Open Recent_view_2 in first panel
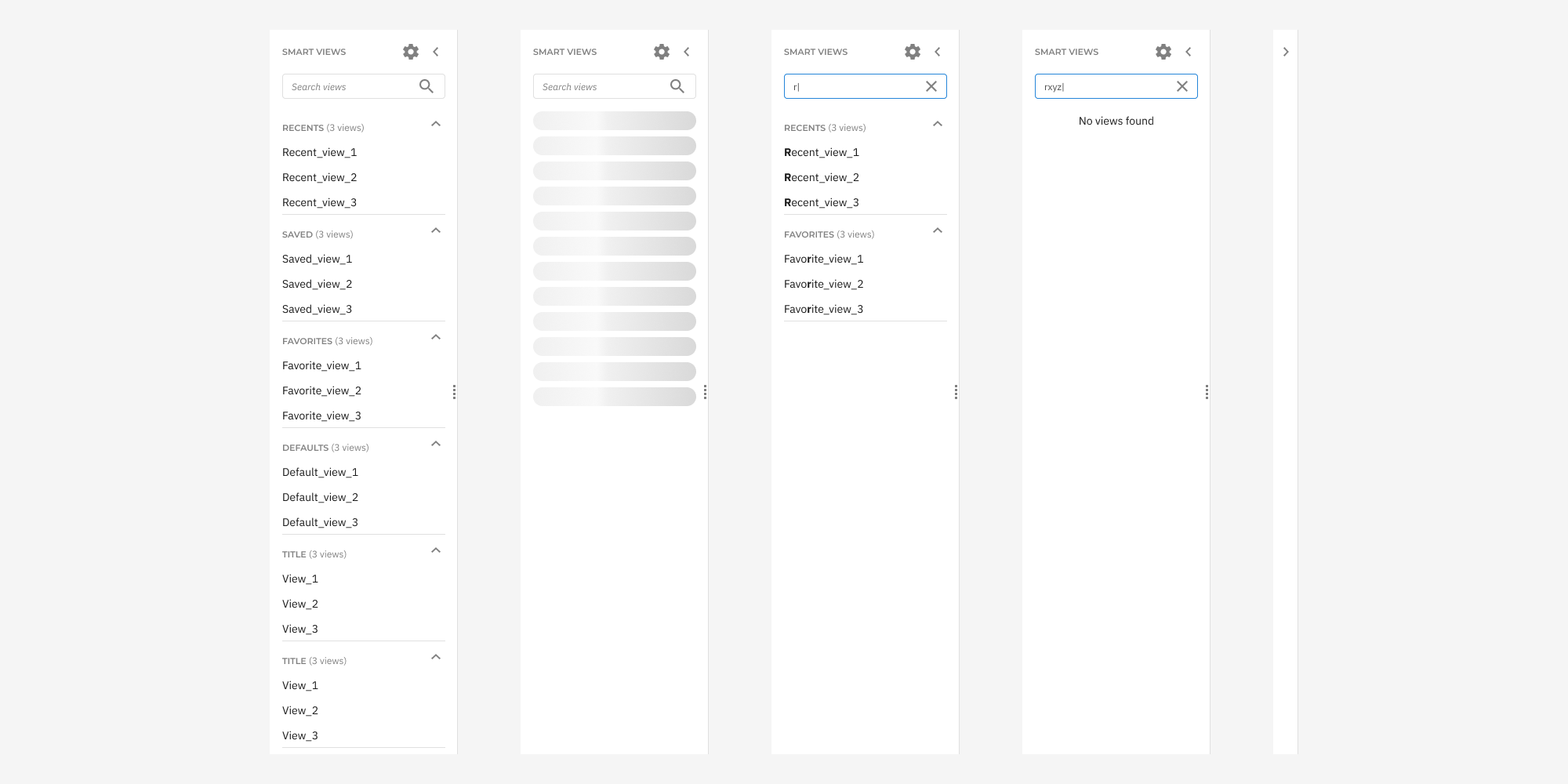The image size is (1568, 784). [x=320, y=177]
